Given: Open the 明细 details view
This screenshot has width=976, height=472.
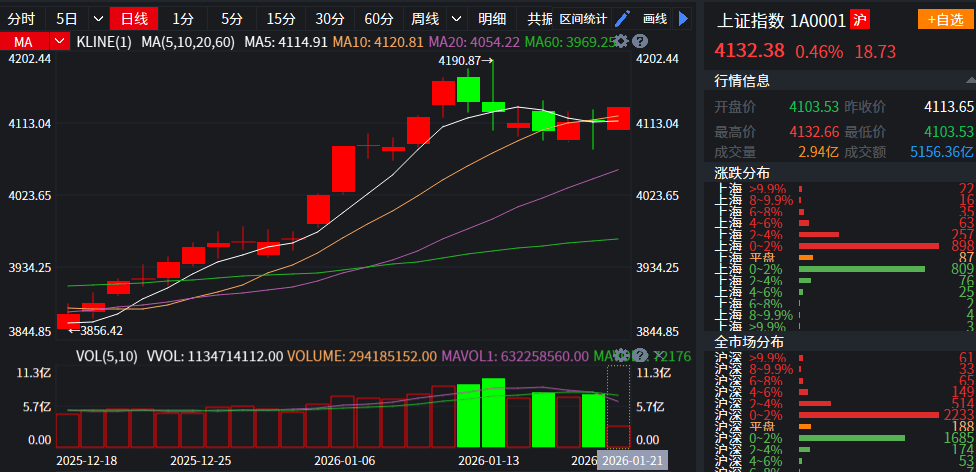Looking at the screenshot, I should point(492,18).
